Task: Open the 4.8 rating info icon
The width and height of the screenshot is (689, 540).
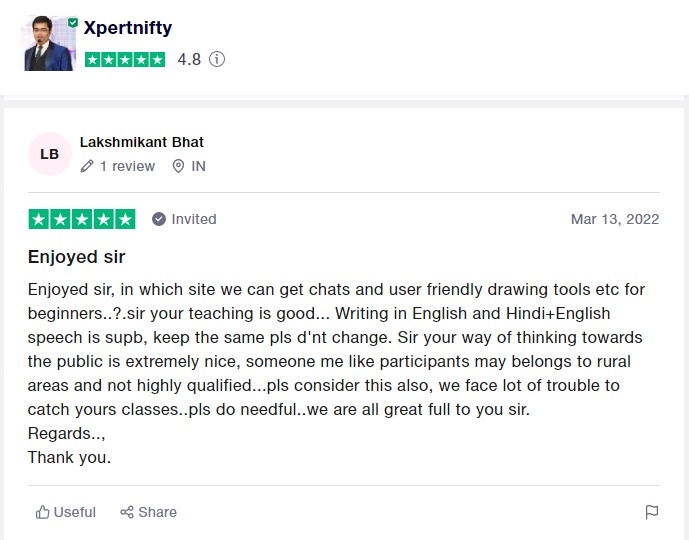Action: [217, 59]
